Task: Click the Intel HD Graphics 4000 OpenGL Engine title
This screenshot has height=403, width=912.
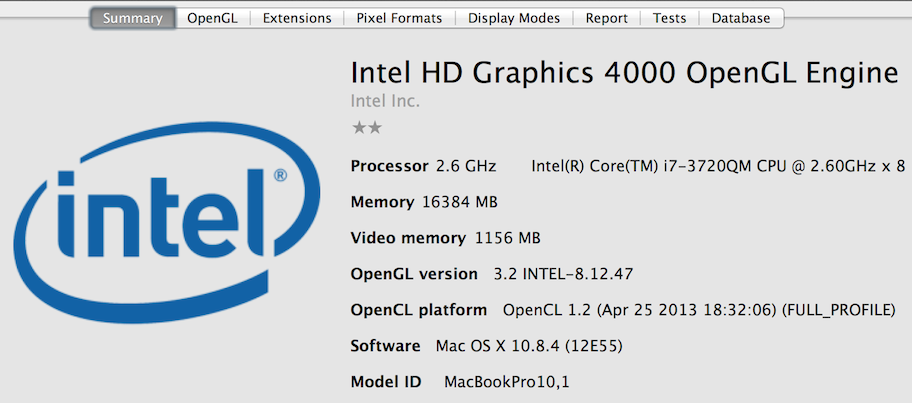Action: tap(625, 73)
